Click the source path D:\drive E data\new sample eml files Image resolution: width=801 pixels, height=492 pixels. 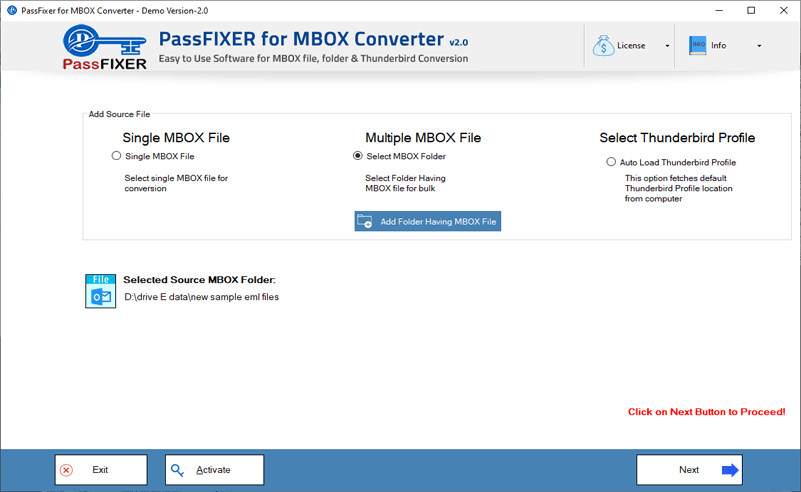[201, 297]
